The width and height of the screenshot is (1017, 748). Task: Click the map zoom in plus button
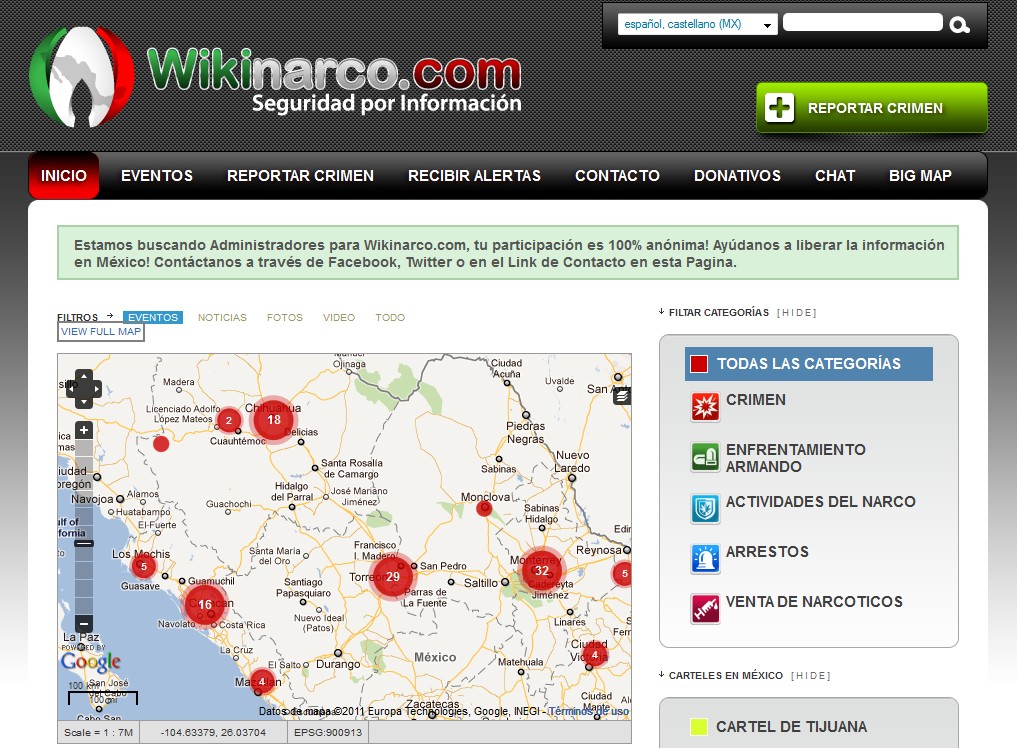84,431
